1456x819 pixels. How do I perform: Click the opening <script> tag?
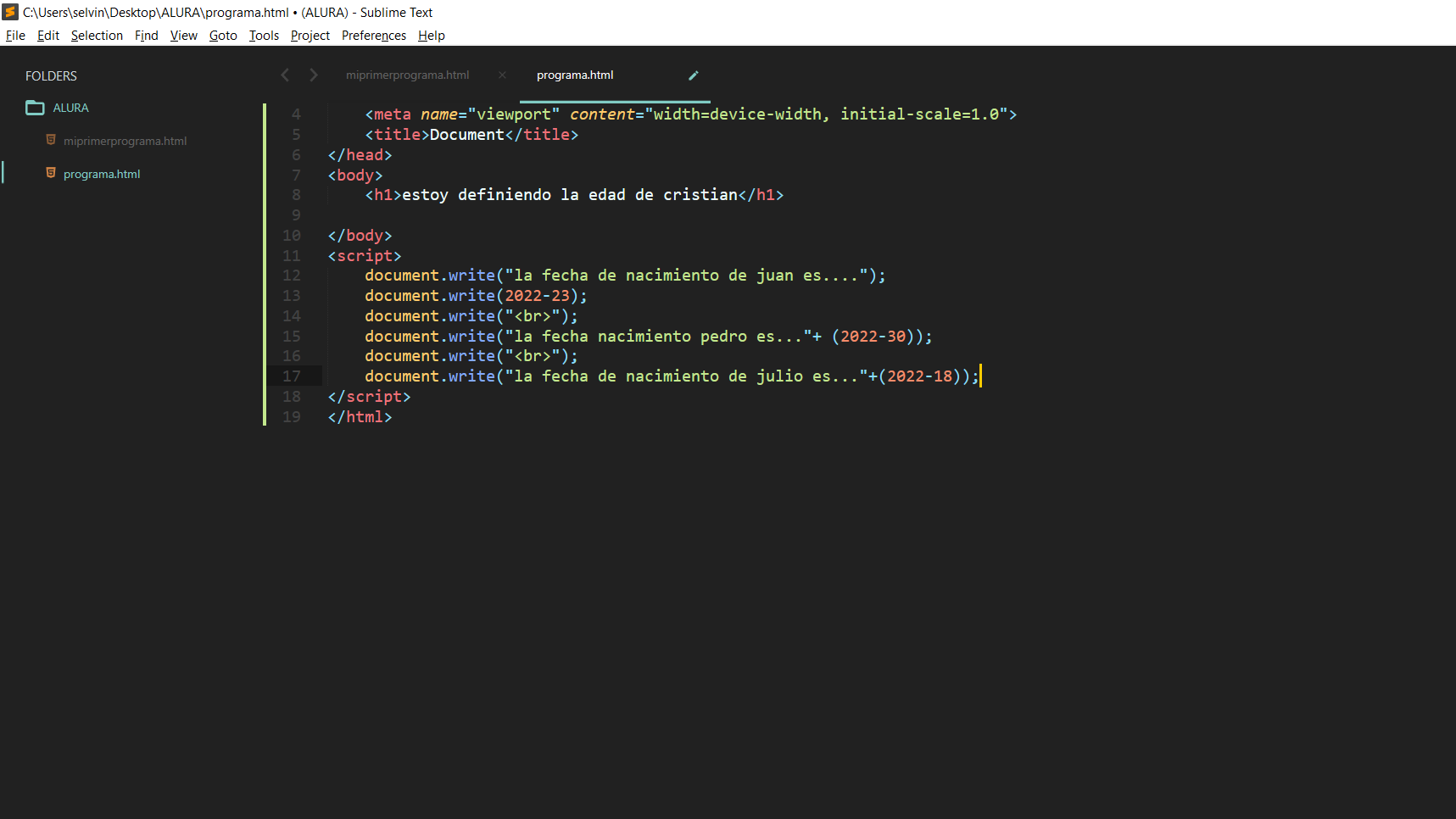[x=365, y=256]
